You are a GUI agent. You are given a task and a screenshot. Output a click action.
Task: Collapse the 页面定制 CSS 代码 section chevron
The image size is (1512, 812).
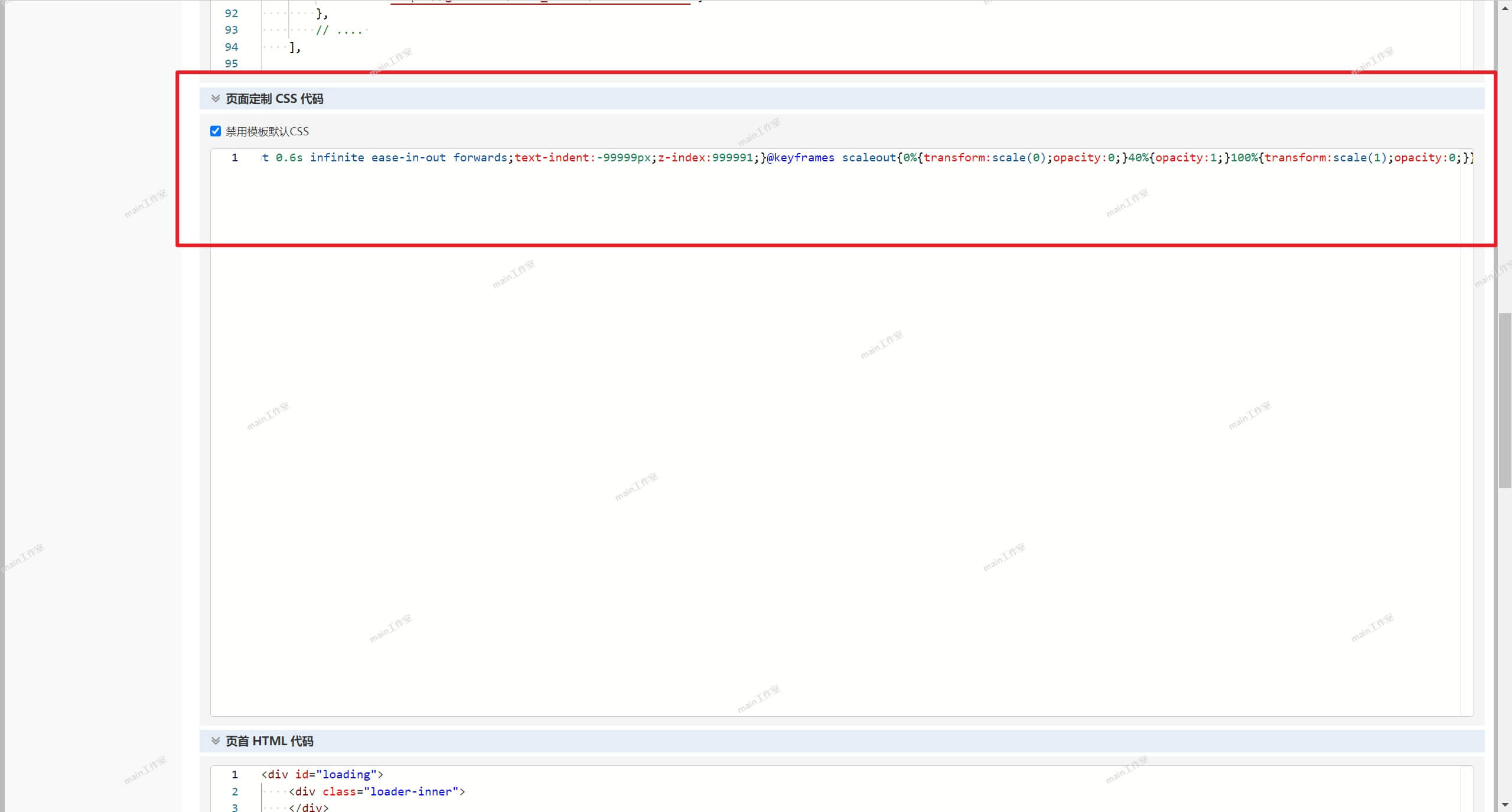pos(216,99)
